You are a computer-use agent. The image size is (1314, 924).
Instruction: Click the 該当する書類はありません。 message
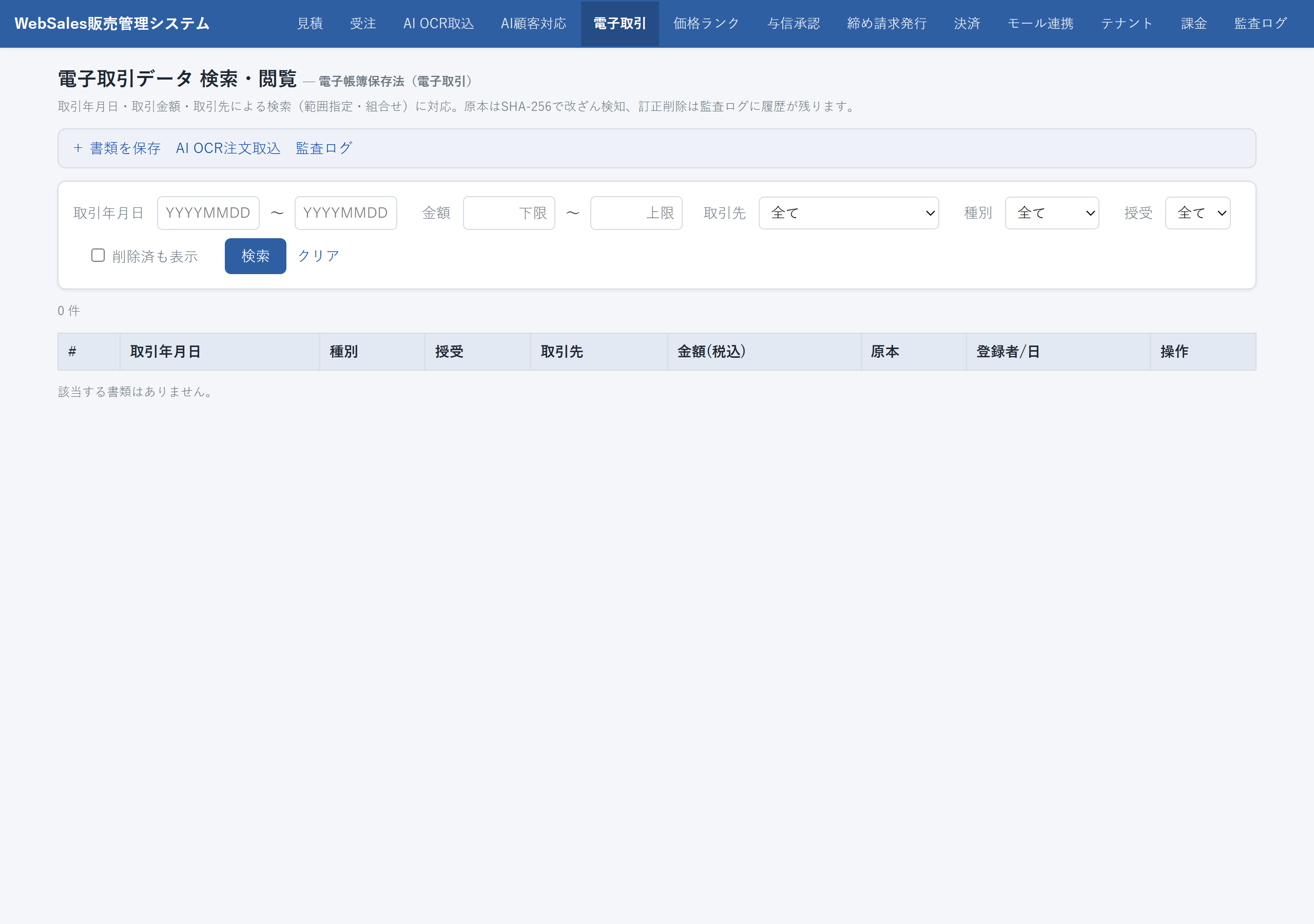coord(136,392)
